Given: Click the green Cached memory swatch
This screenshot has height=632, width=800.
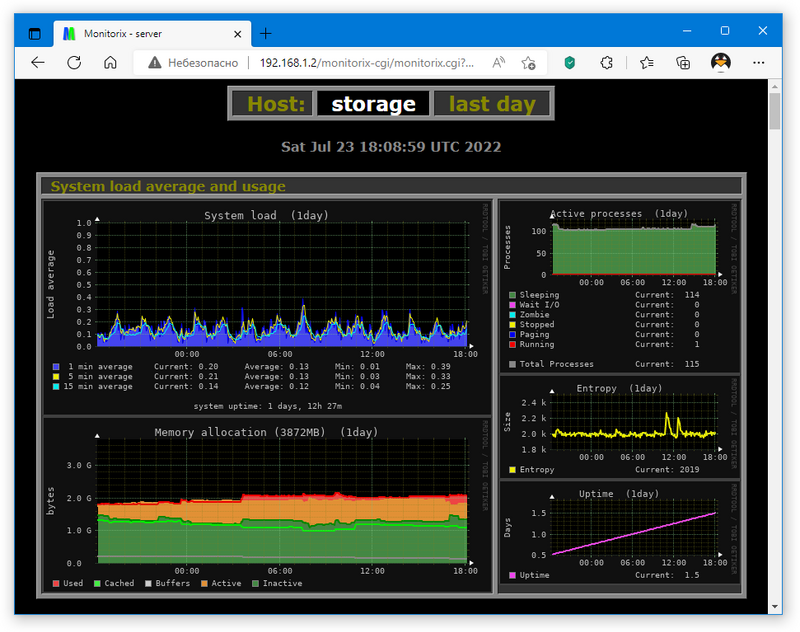Looking at the screenshot, I should [x=97, y=584].
